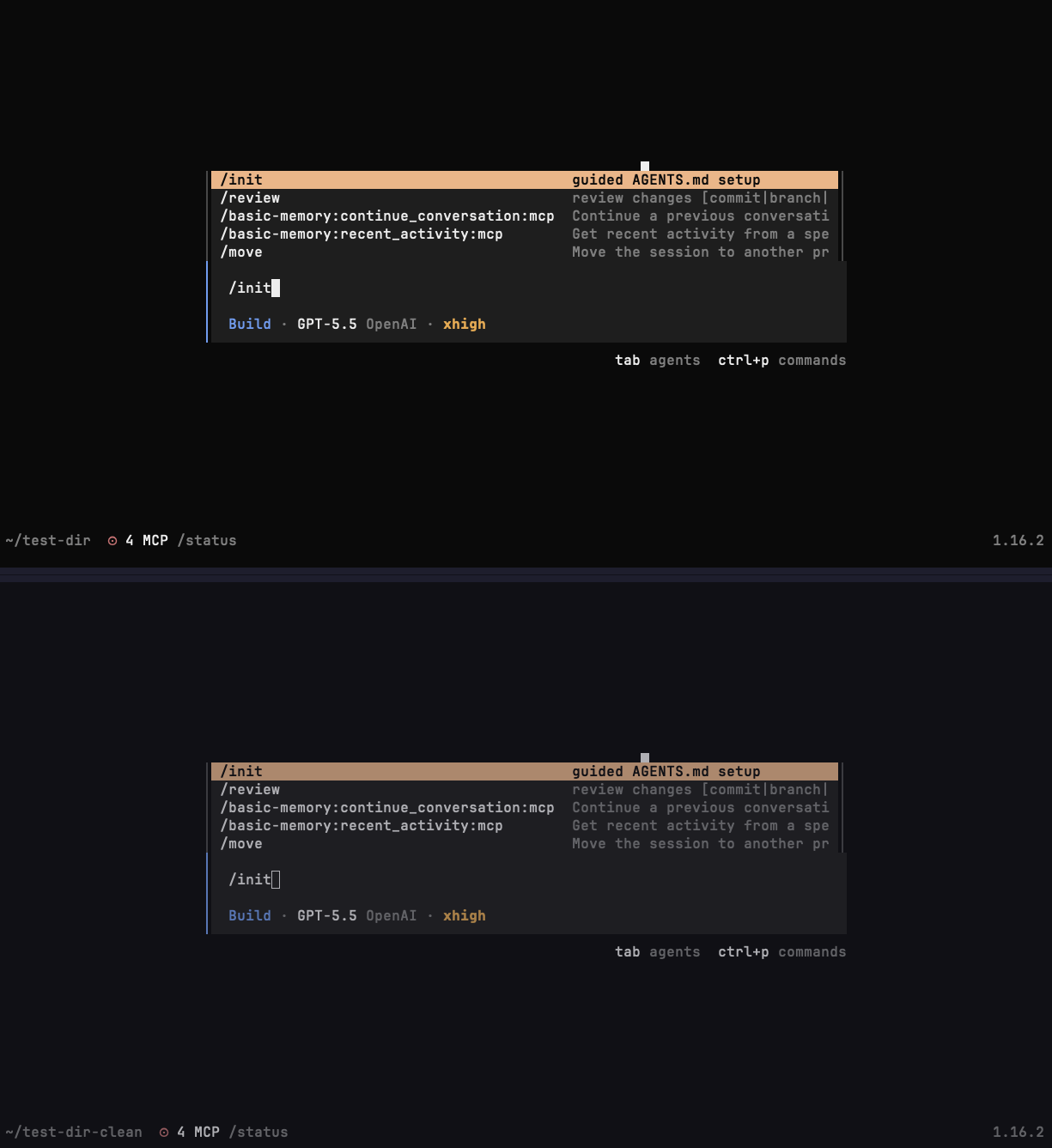Image resolution: width=1052 pixels, height=1148 pixels.
Task: Click GPT-5.5 model name in bottom pane
Action: click(x=327, y=915)
